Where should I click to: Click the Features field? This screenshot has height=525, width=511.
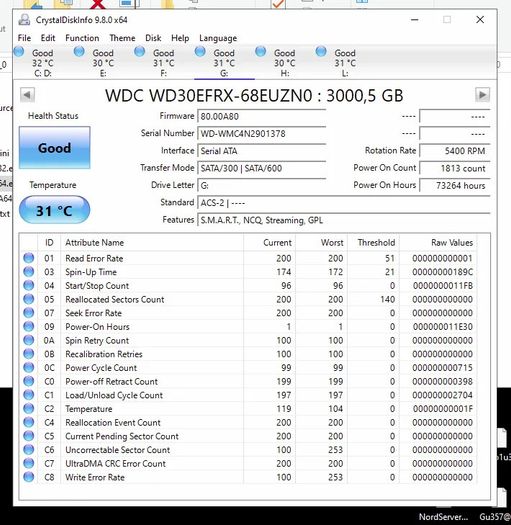tap(344, 220)
